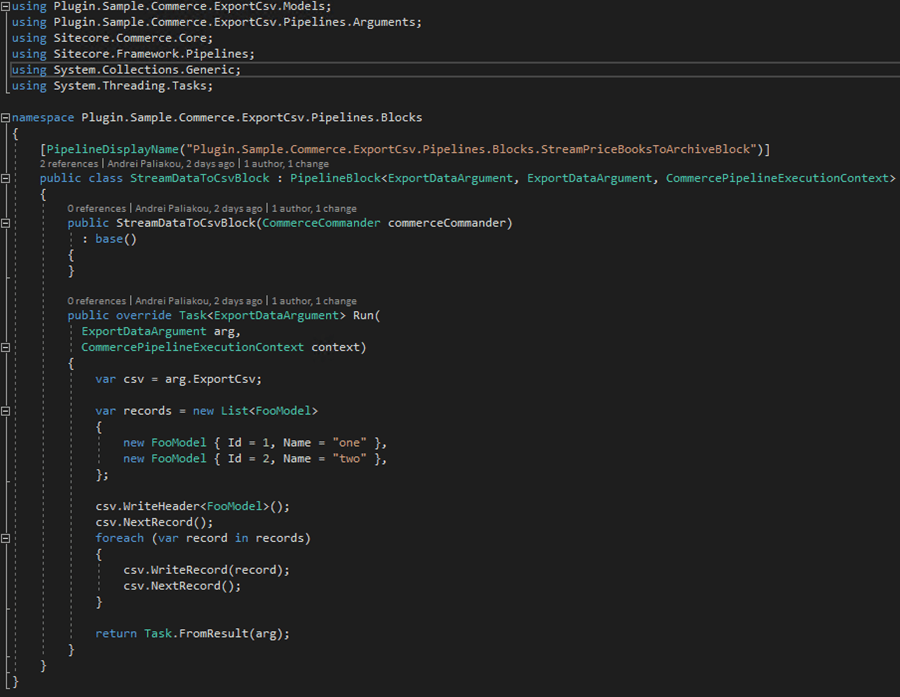Image resolution: width=900 pixels, height=697 pixels.
Task: Collapse the using directives block
Action: click(5, 6)
